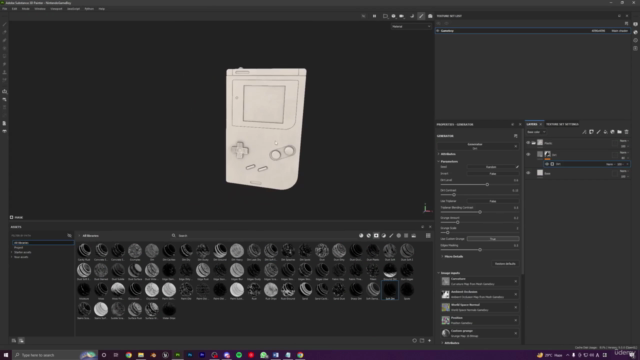Click the Restore defaults button

click(505, 264)
